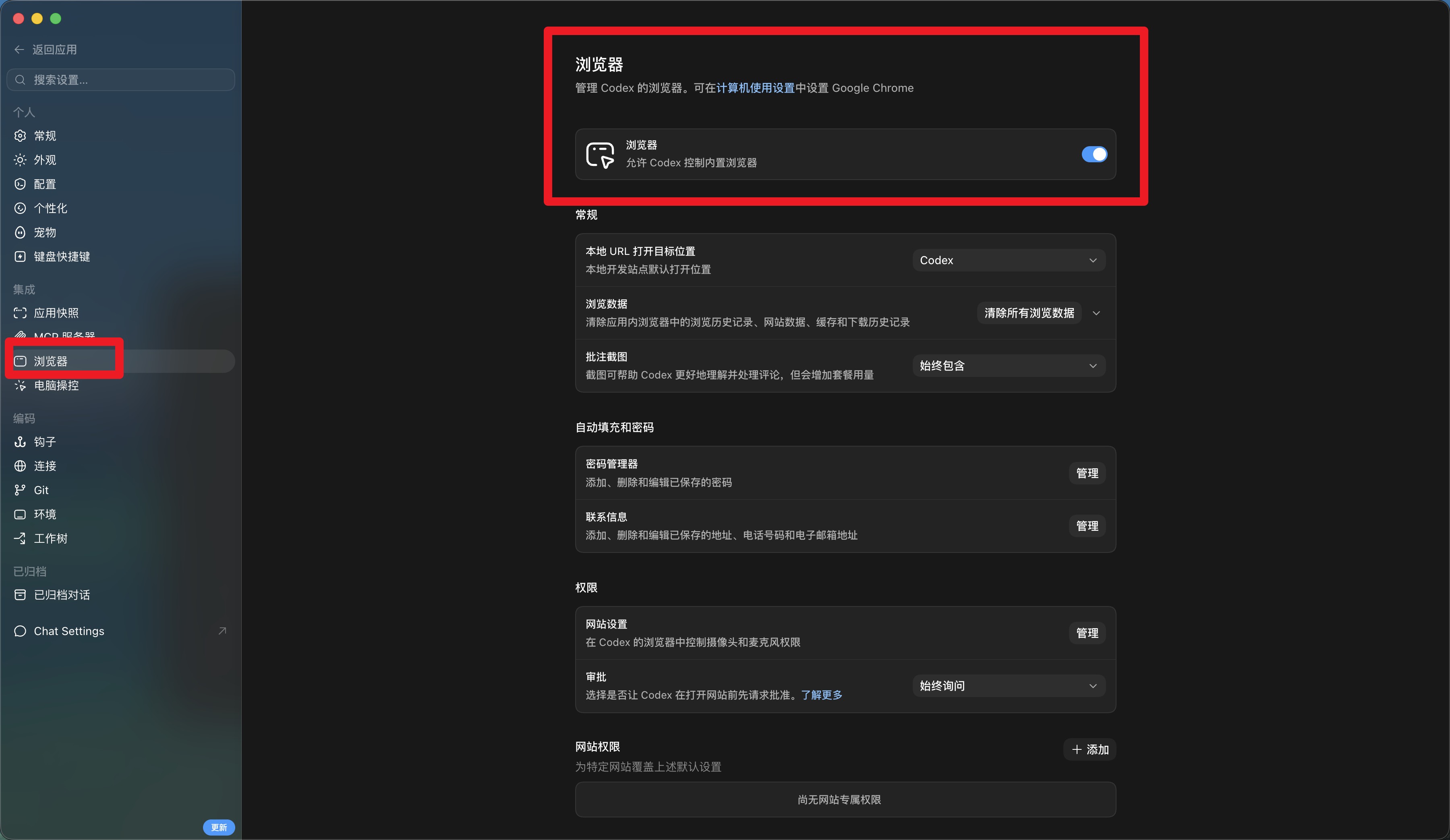Click the keyboard shortcut icon beside 键盘快捷键
Image resolution: width=1450 pixels, height=840 pixels.
[20, 257]
